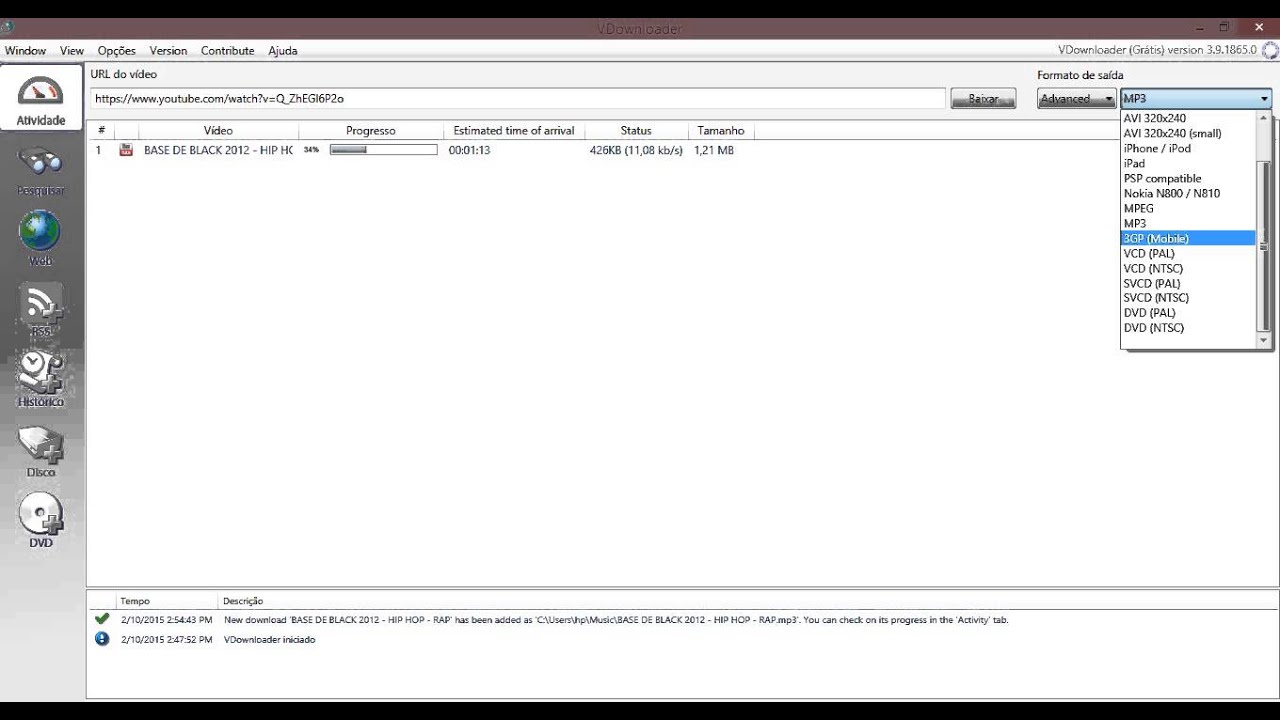Click the download progress bar
This screenshot has width=1280, height=720.
click(x=384, y=150)
